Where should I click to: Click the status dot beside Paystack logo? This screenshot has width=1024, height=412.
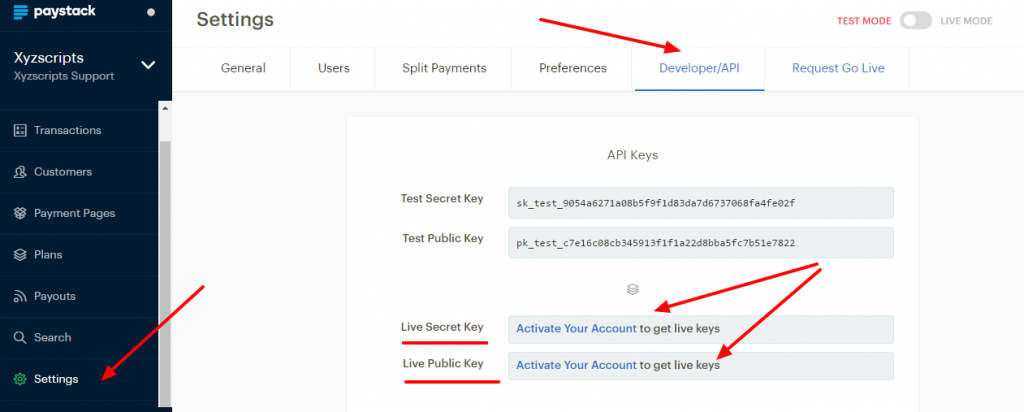coord(152,12)
